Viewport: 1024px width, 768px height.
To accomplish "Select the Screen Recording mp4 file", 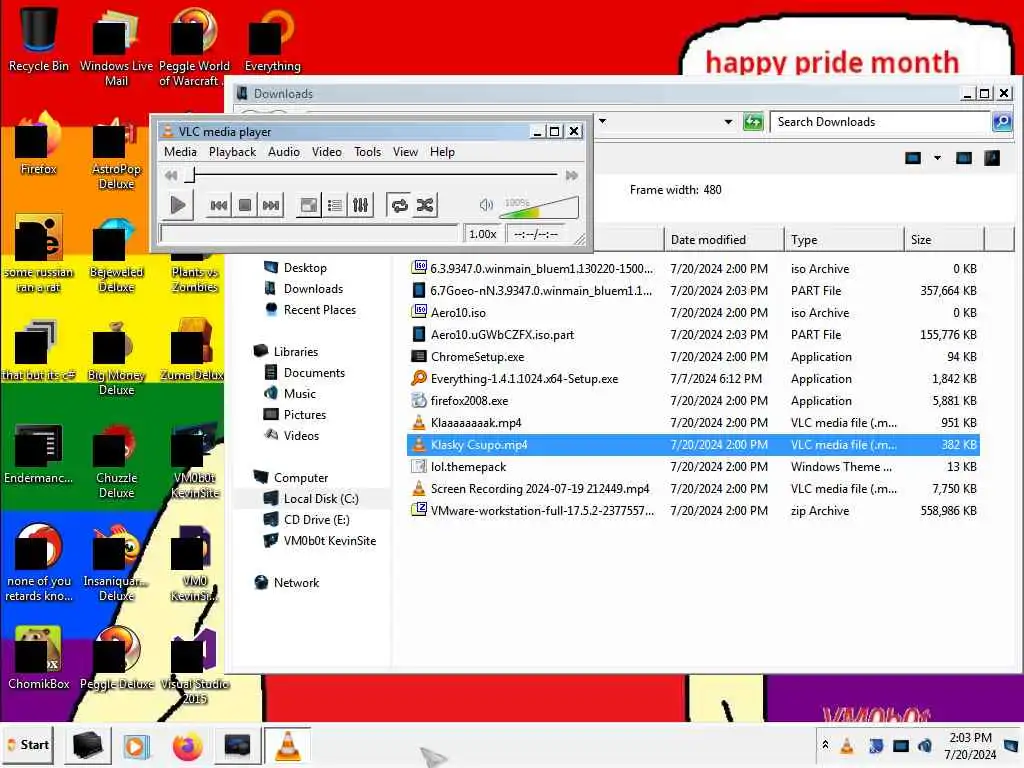I will point(694,488).
